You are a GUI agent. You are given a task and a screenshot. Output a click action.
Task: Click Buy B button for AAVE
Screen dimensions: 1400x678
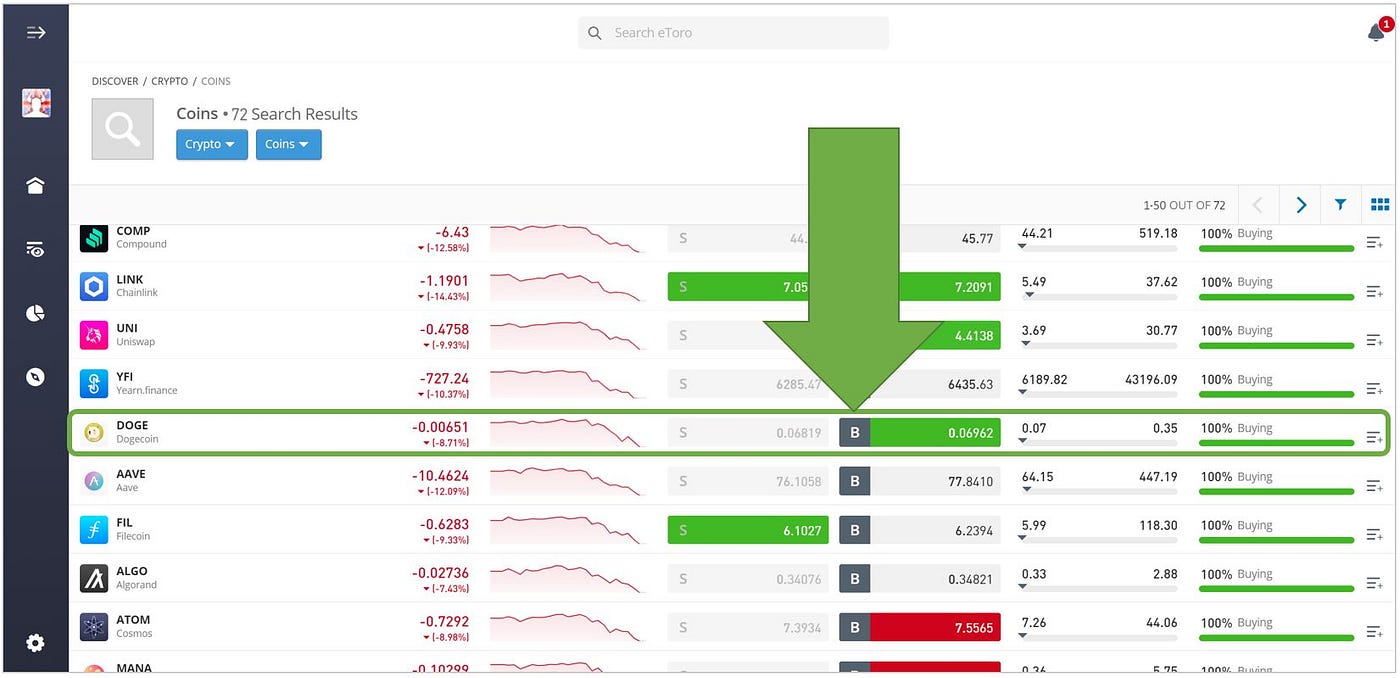tap(854, 481)
